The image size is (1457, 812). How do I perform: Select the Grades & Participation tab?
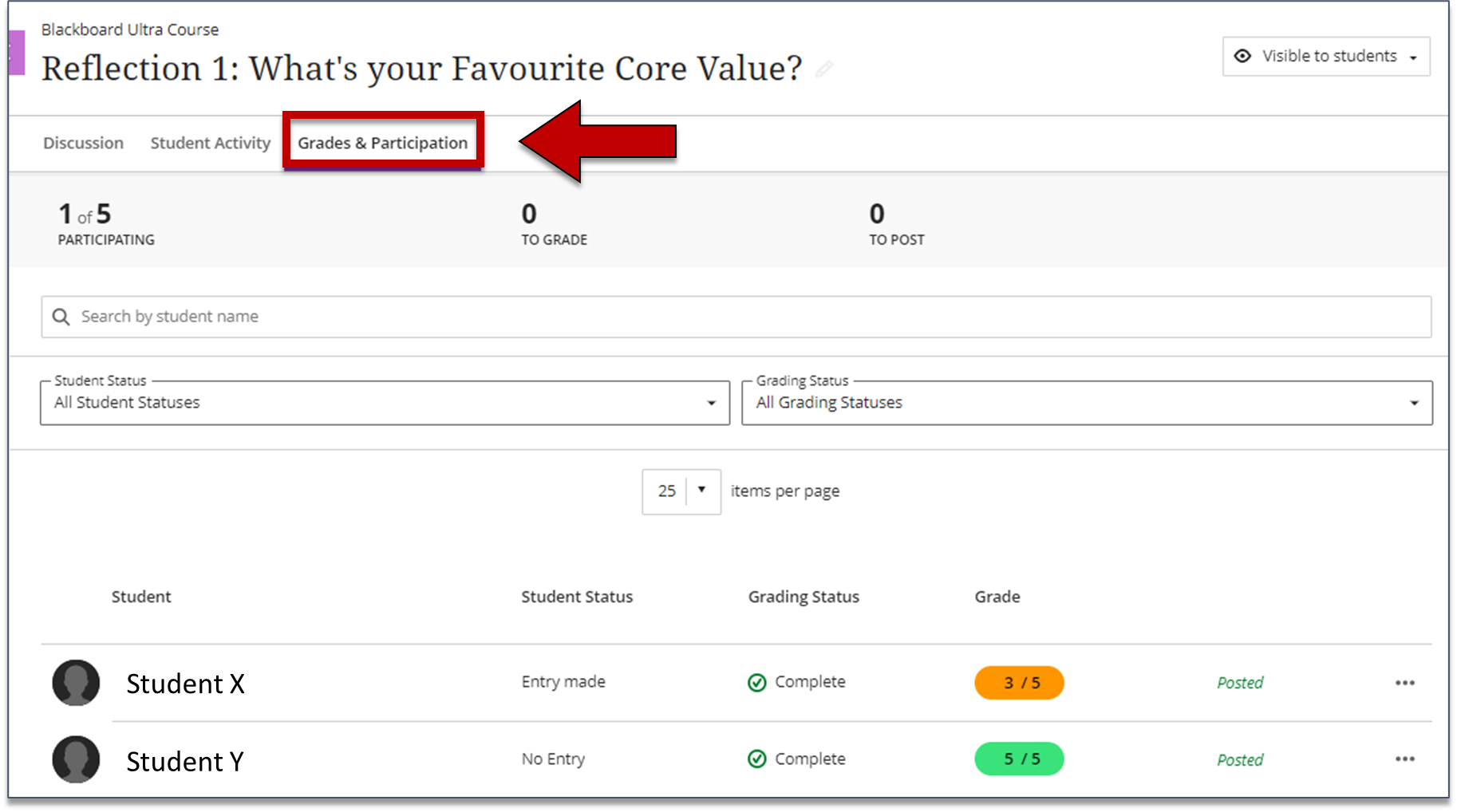tap(382, 144)
